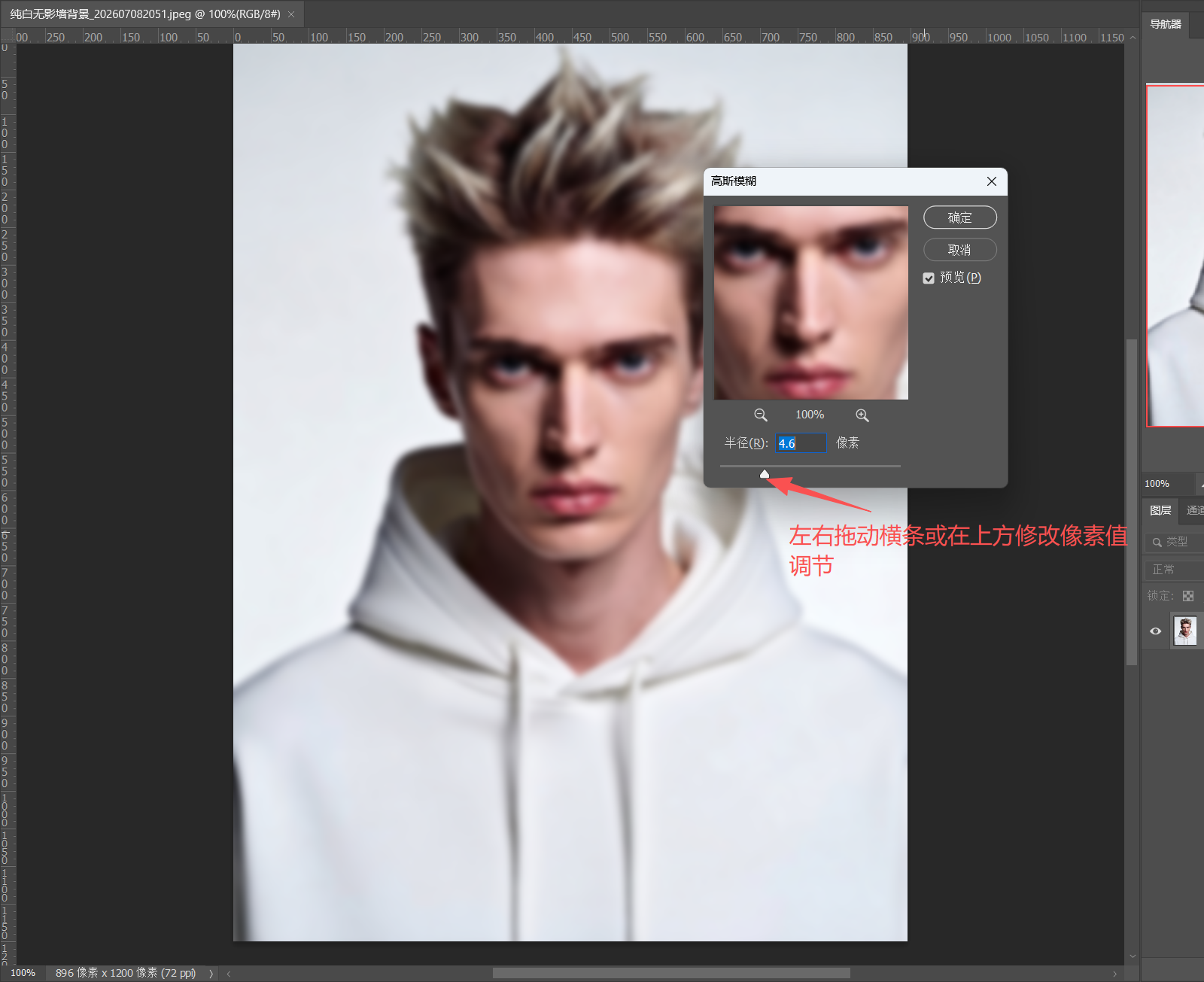Open the 正常 blend mode dropdown
The width and height of the screenshot is (1204, 982).
(x=1174, y=570)
